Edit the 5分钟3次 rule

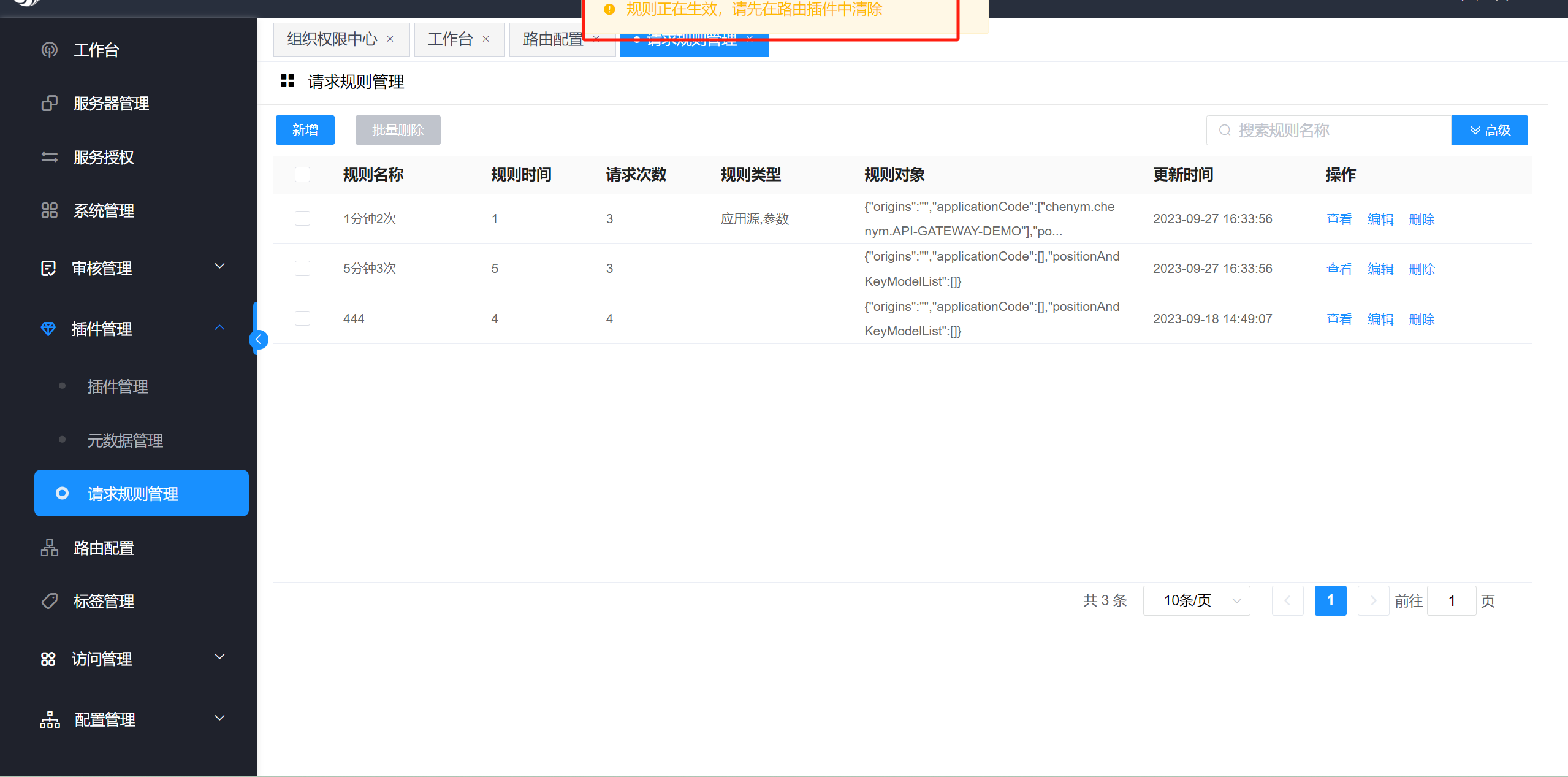[1380, 269]
